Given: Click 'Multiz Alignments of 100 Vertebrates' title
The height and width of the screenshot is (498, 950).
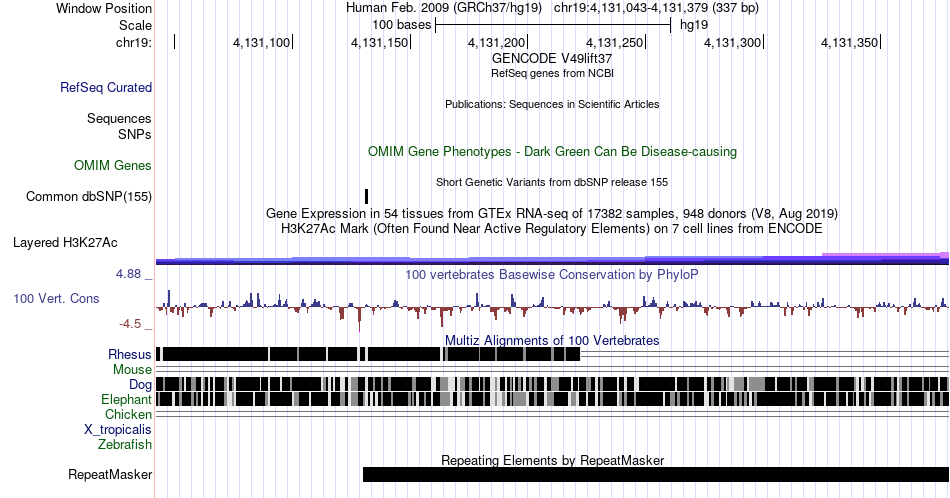Looking at the screenshot, I should (552, 340).
